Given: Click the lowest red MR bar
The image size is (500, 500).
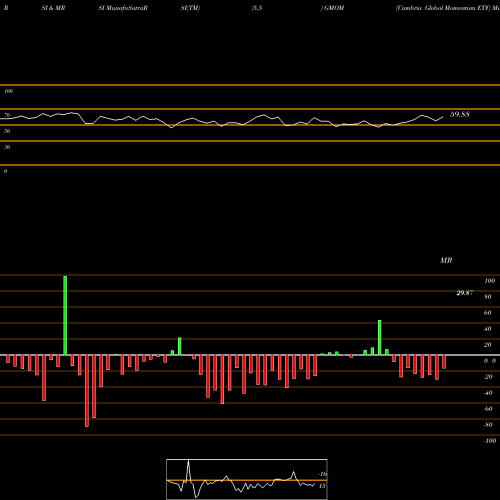Looking at the screenshot, I should coord(87,391).
